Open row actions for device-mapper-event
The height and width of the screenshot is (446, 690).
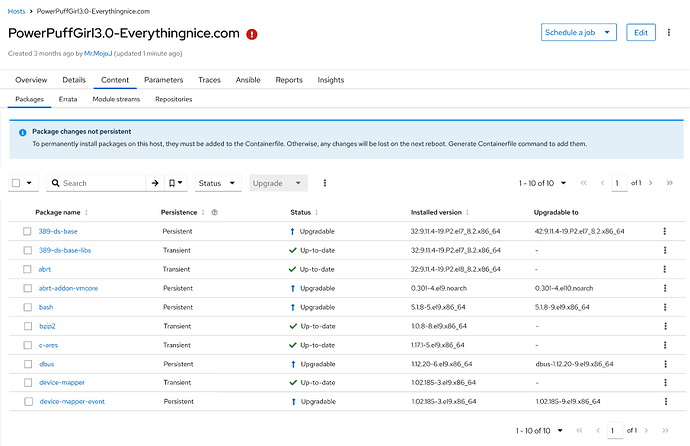point(666,401)
